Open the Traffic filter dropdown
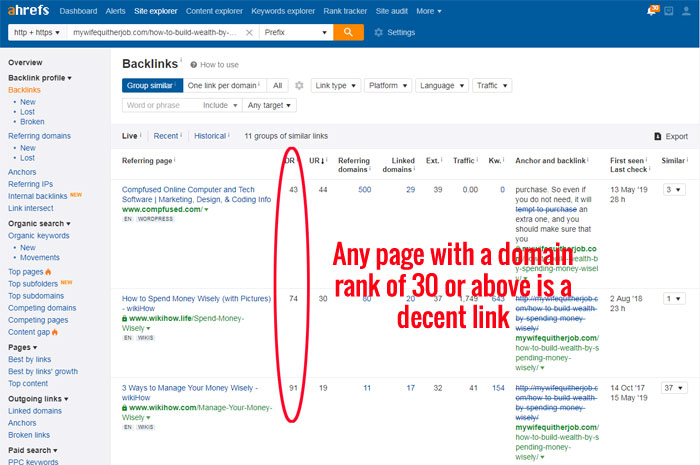Image resolution: width=700 pixels, height=465 pixels. (x=492, y=85)
